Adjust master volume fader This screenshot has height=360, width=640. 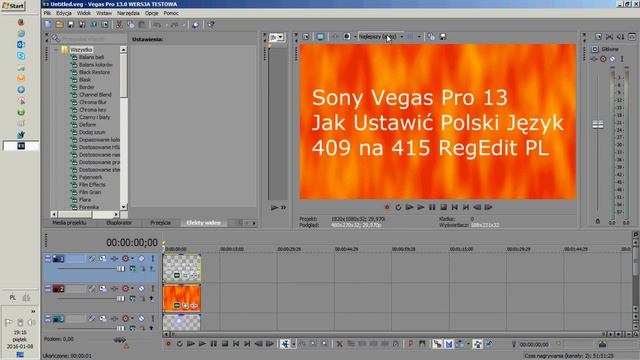coord(598,124)
